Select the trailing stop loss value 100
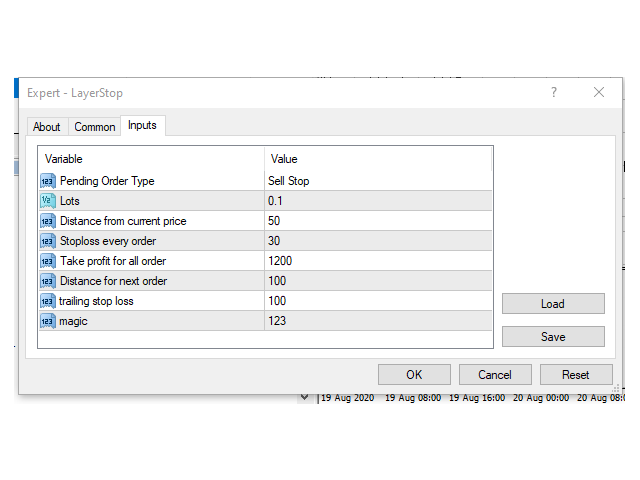The width and height of the screenshot is (640, 480). click(378, 301)
